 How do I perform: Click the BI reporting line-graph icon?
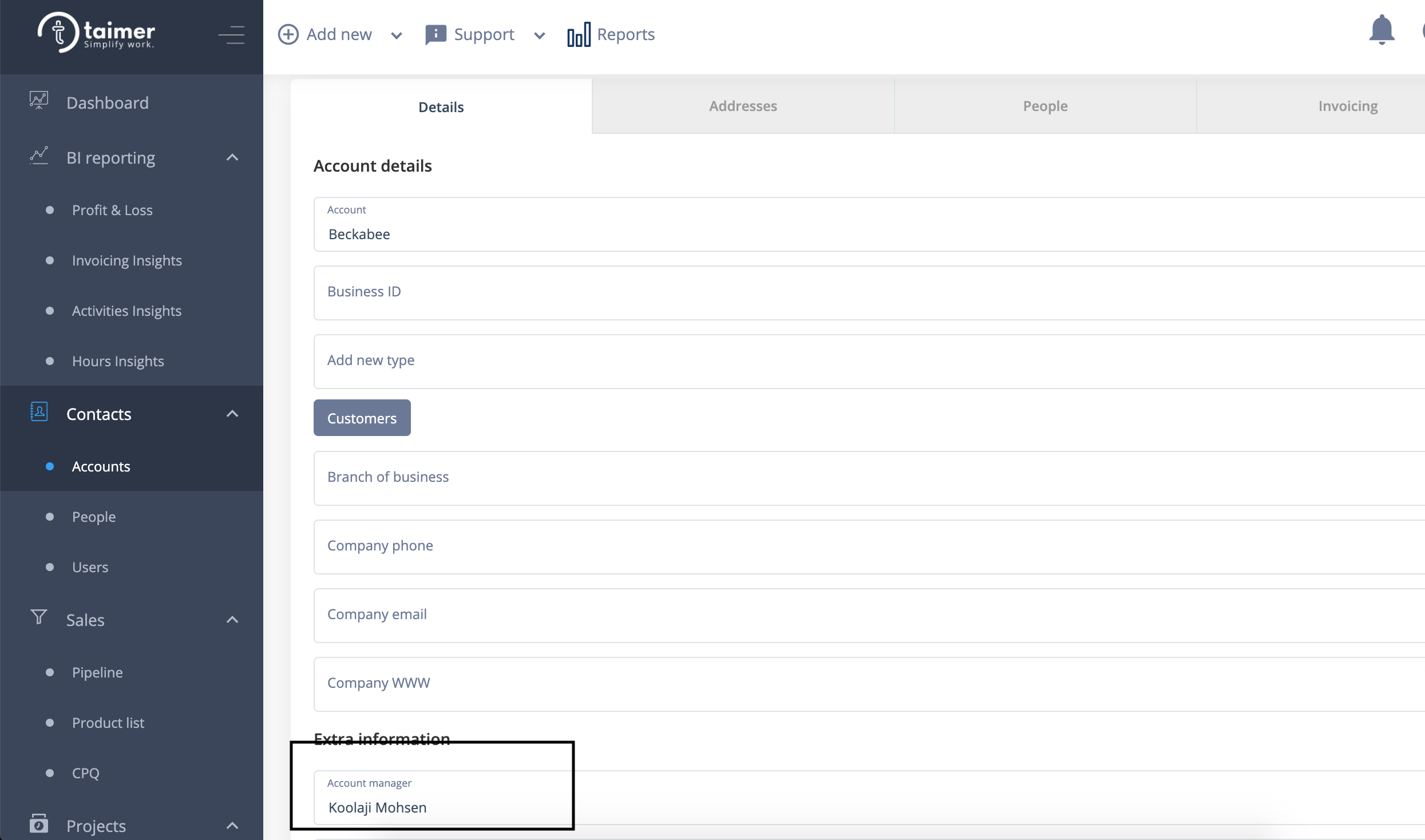[x=39, y=156]
